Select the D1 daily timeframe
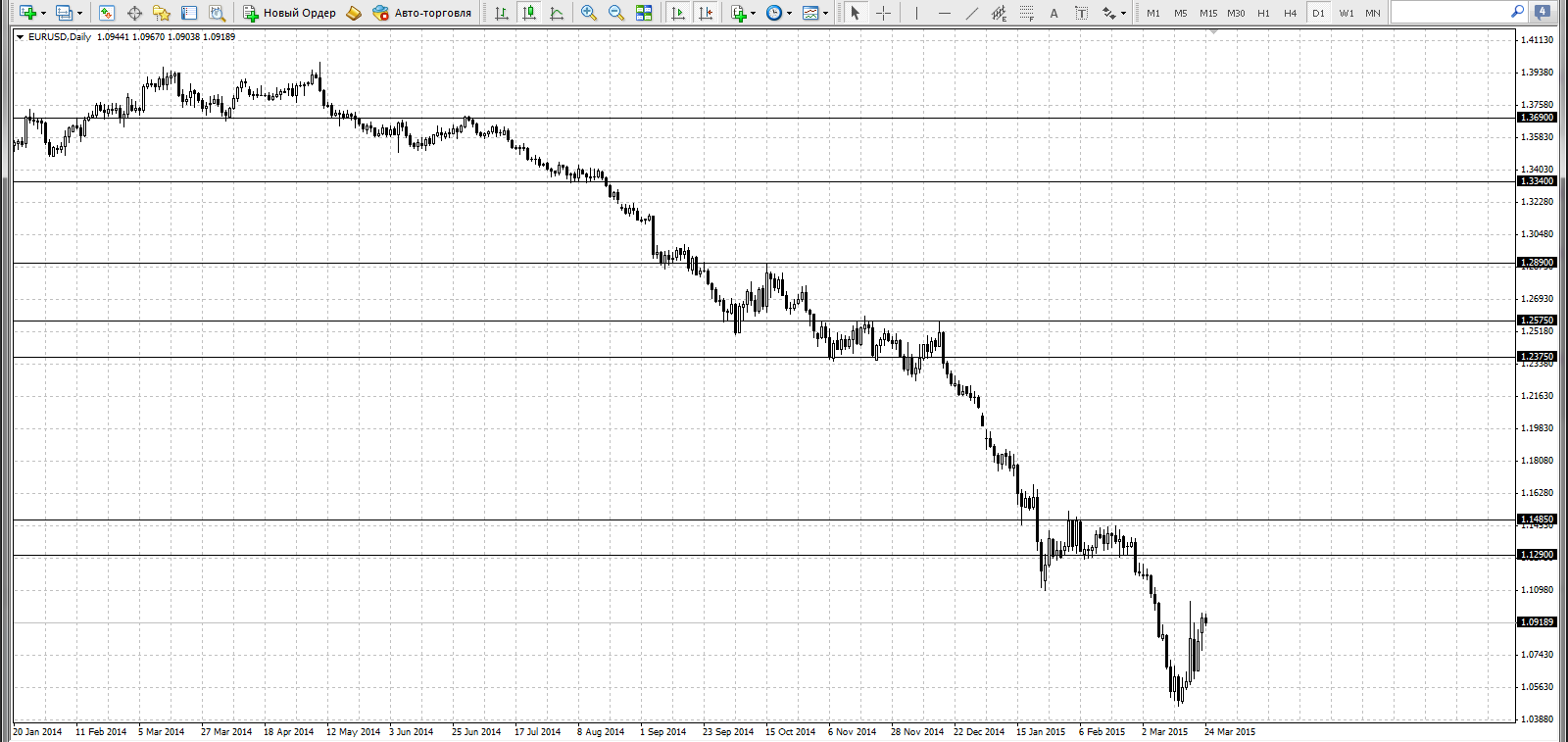The image size is (1568, 742). point(1318,13)
